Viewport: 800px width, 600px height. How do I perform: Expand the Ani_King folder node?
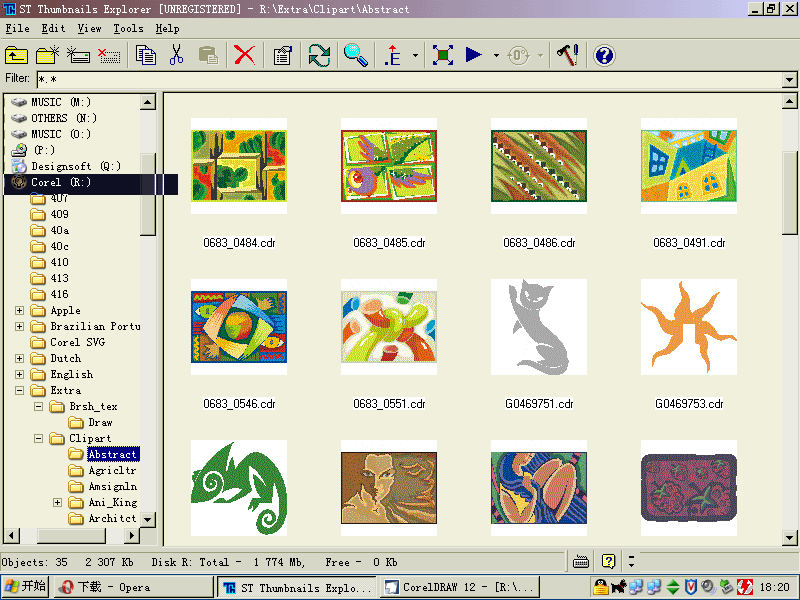pos(57,503)
